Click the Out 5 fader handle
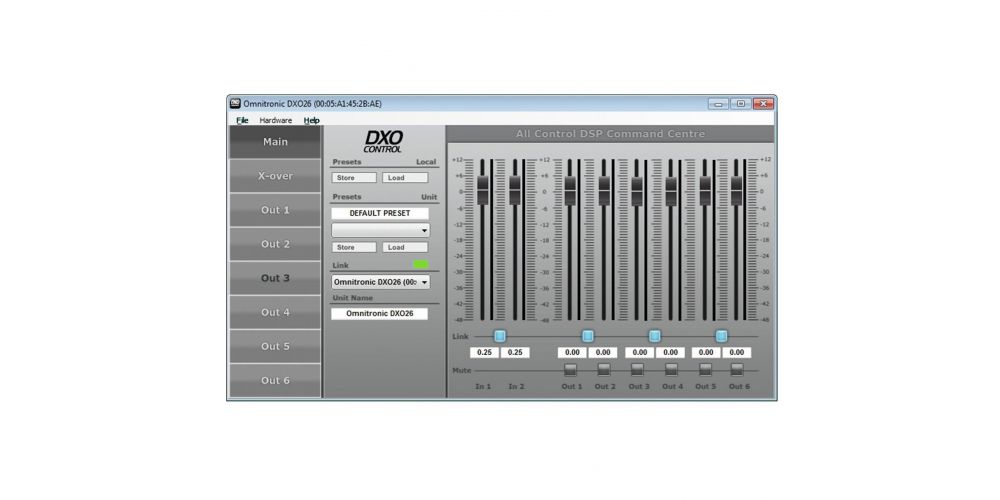Screen dimensions: 1000x500 (x=705, y=190)
